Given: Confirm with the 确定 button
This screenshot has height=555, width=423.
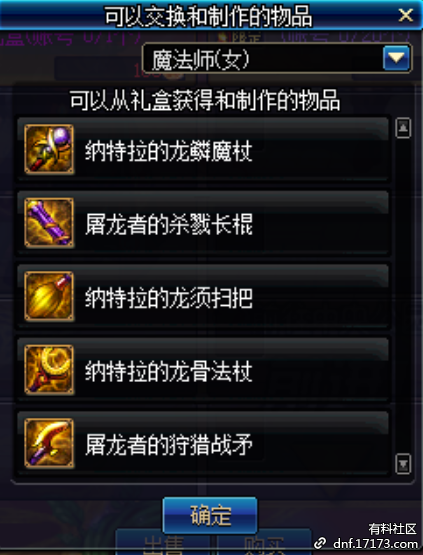Looking at the screenshot, I should pos(210,515).
